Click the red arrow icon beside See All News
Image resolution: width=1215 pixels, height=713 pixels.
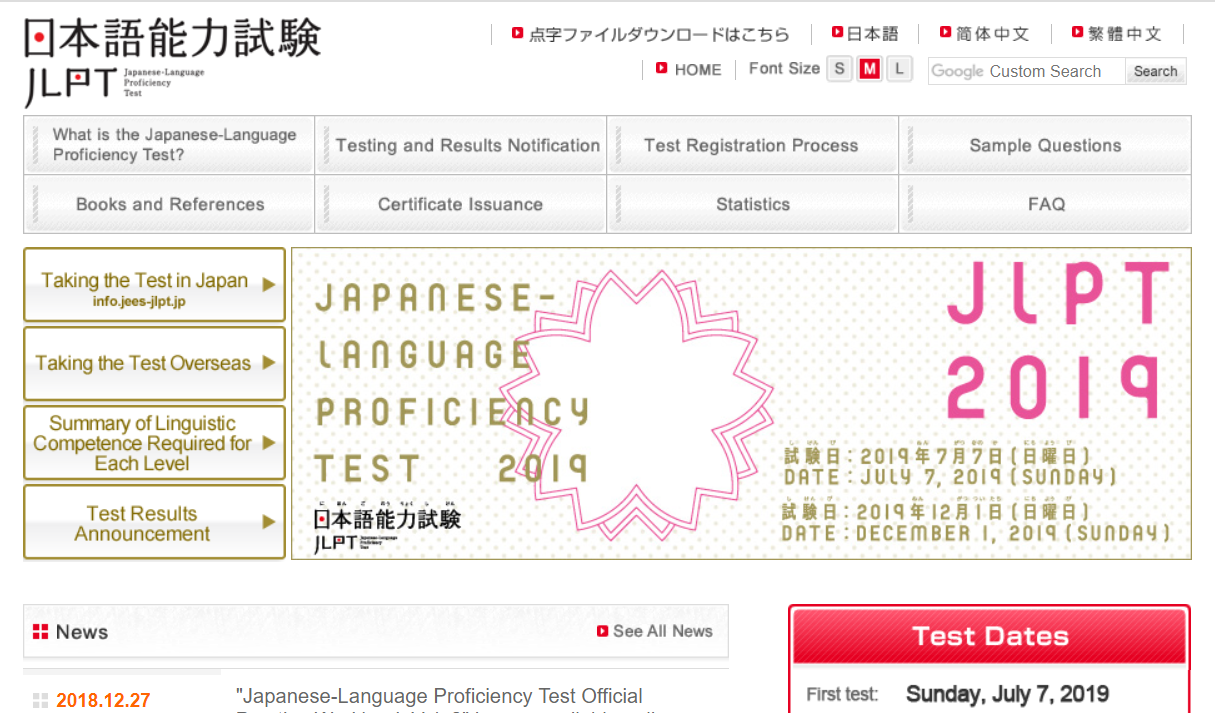603,631
